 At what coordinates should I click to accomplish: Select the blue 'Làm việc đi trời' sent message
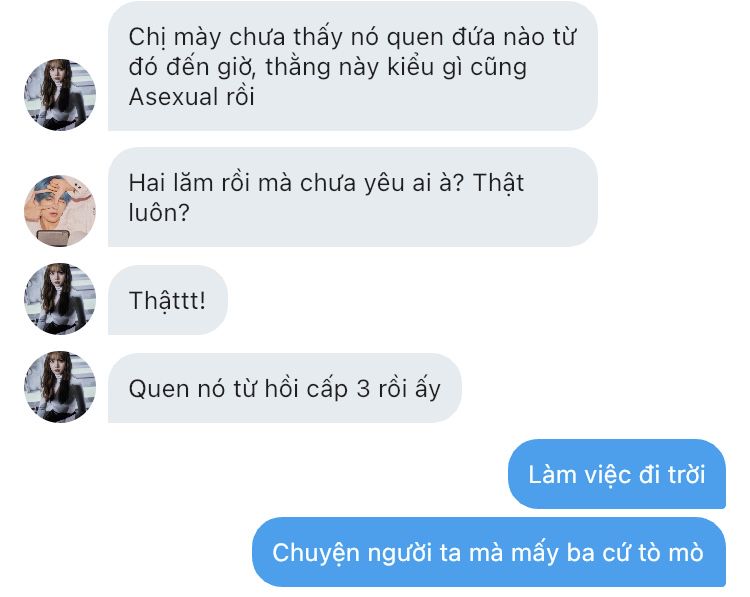(617, 474)
